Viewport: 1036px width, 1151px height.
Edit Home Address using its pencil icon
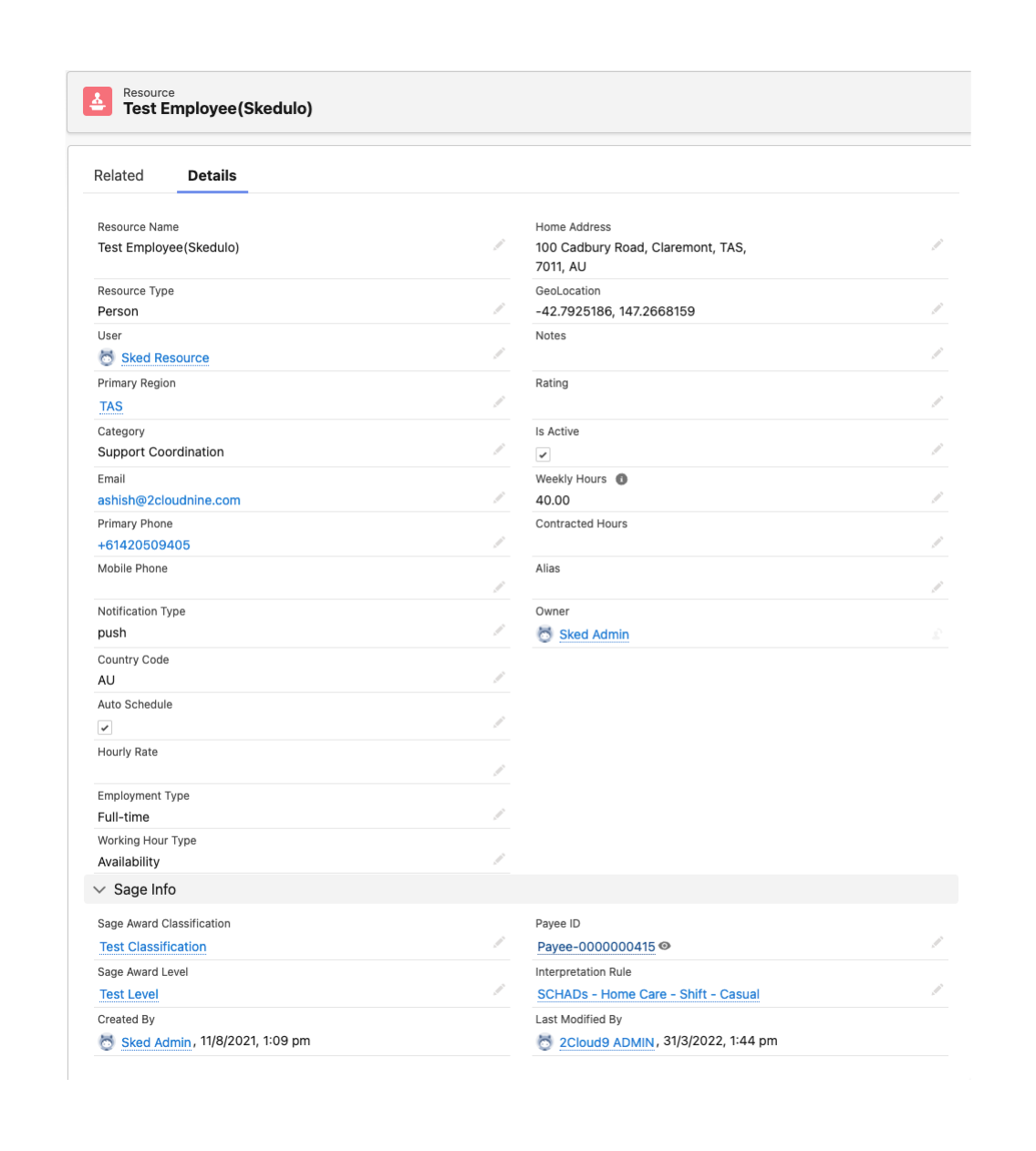click(937, 245)
